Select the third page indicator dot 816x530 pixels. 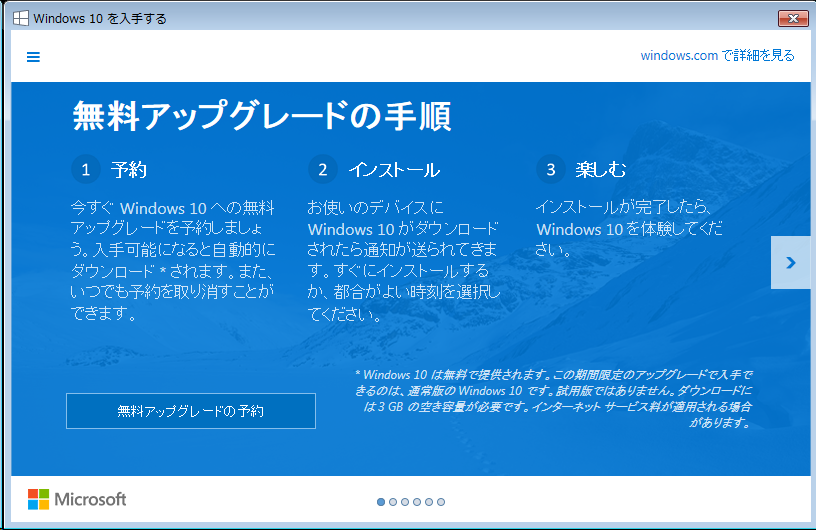click(405, 502)
